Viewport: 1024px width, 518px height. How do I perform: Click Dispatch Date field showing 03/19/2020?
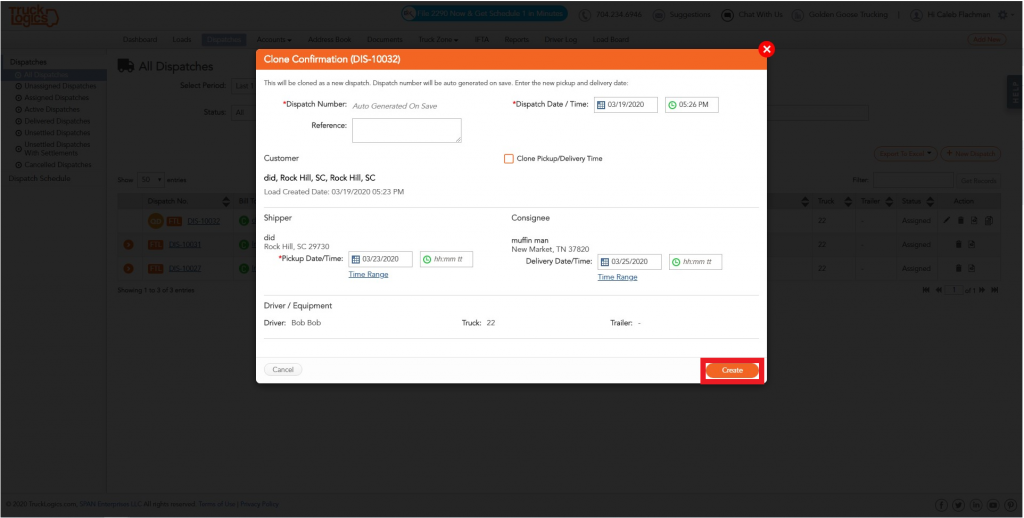(626, 105)
